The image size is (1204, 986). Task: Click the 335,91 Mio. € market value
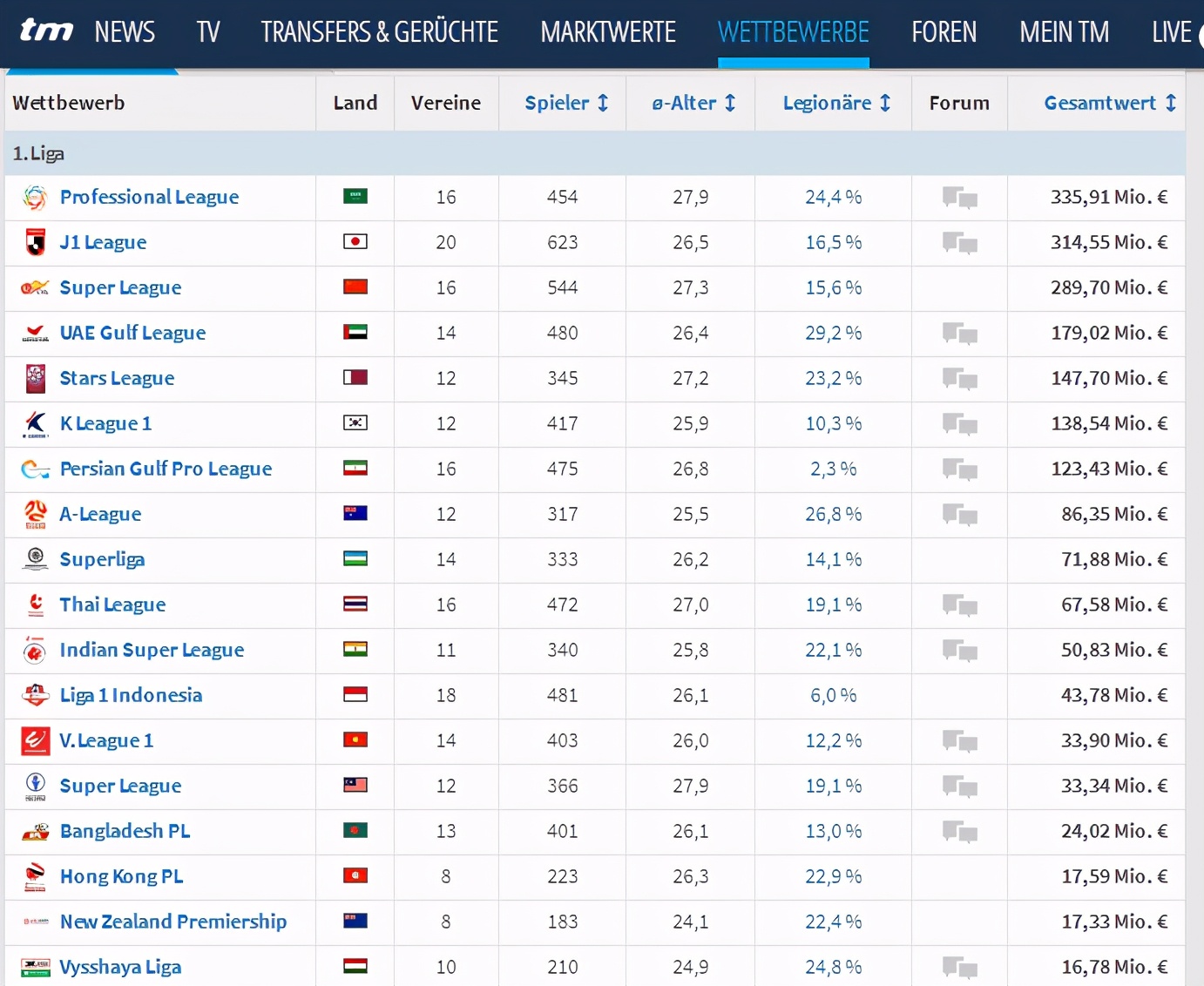pyautogui.click(x=1109, y=198)
